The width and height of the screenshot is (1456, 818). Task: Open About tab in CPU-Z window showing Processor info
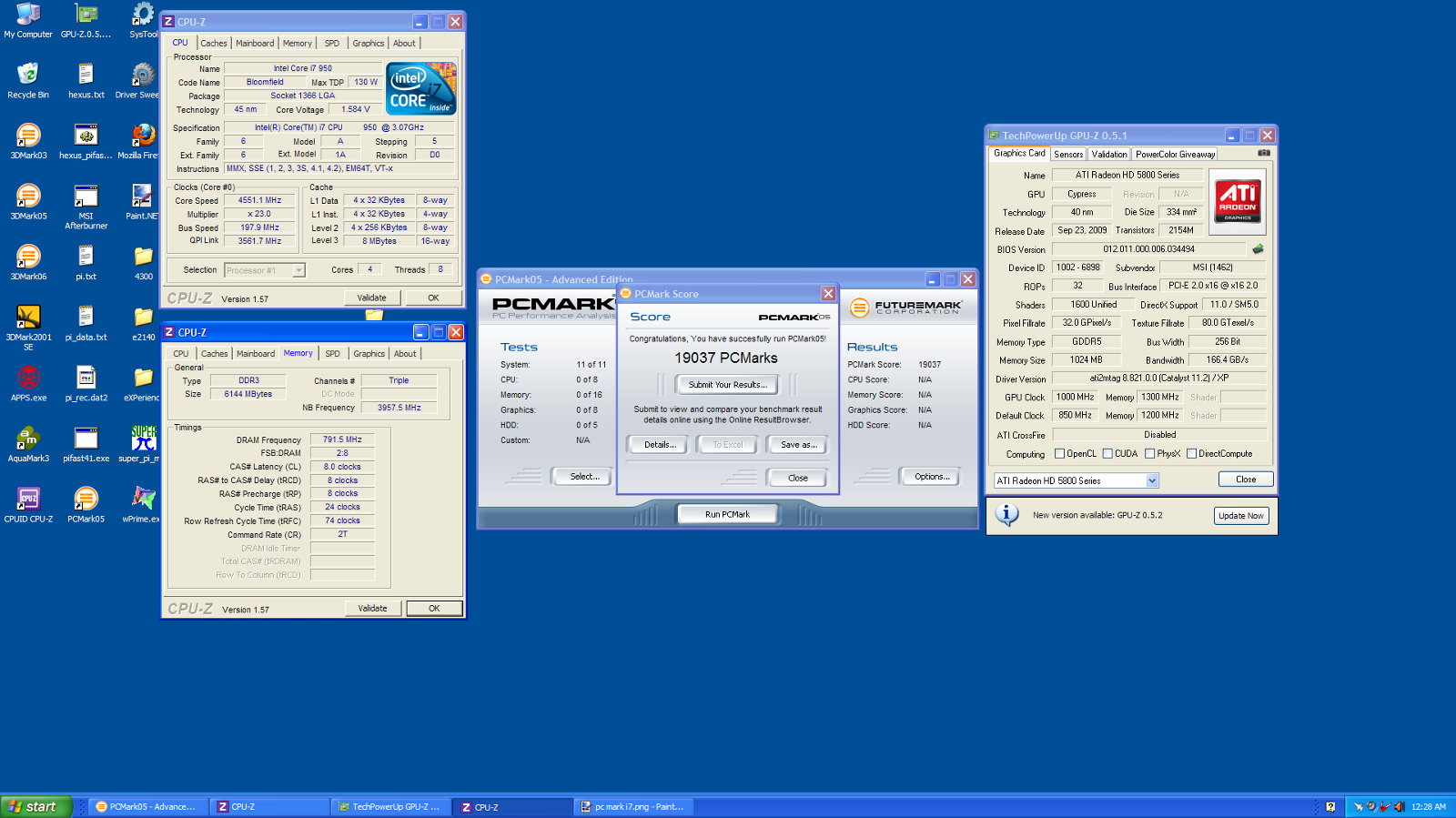404,43
